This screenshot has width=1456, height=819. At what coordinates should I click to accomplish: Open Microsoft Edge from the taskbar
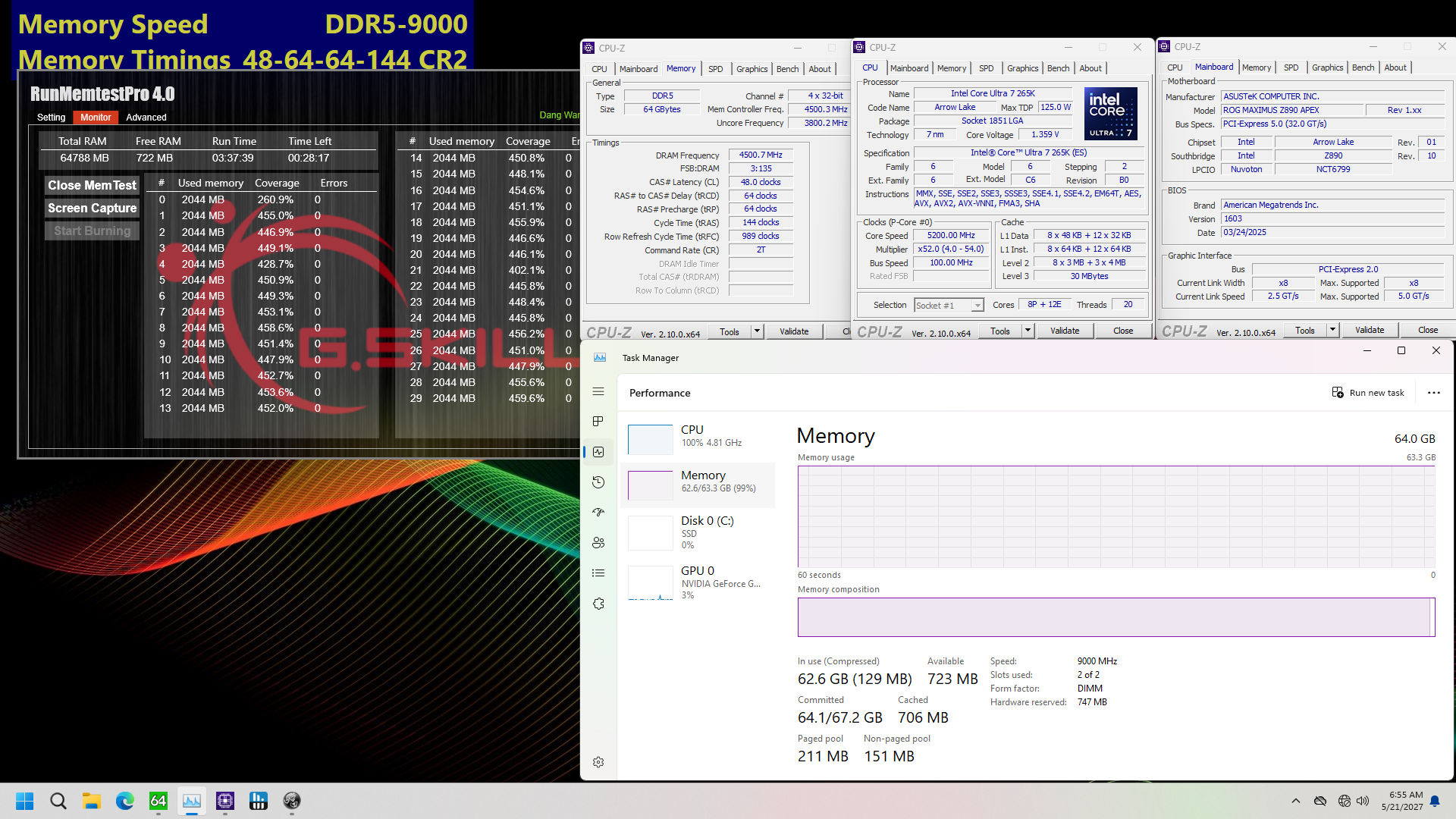(124, 801)
